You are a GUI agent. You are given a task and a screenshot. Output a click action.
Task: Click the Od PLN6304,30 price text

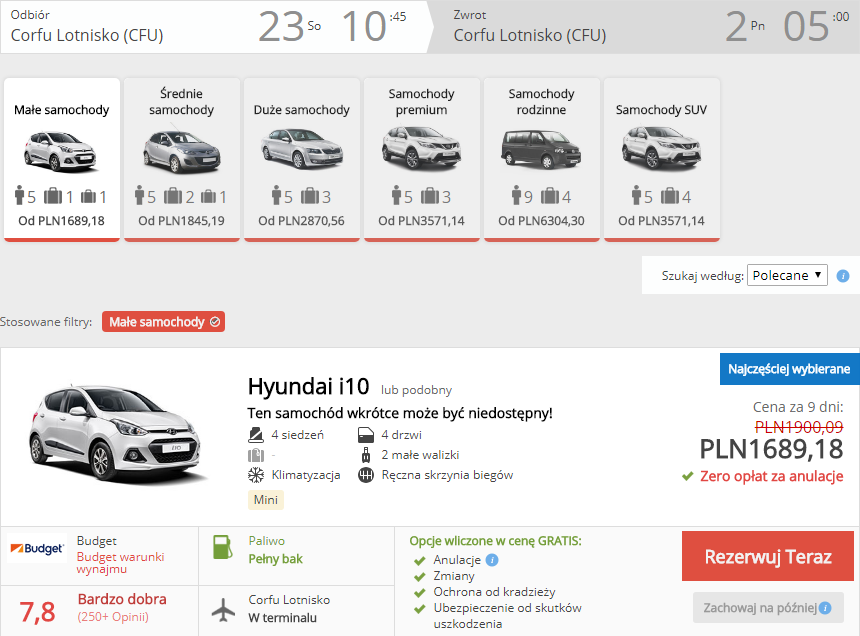(x=541, y=221)
